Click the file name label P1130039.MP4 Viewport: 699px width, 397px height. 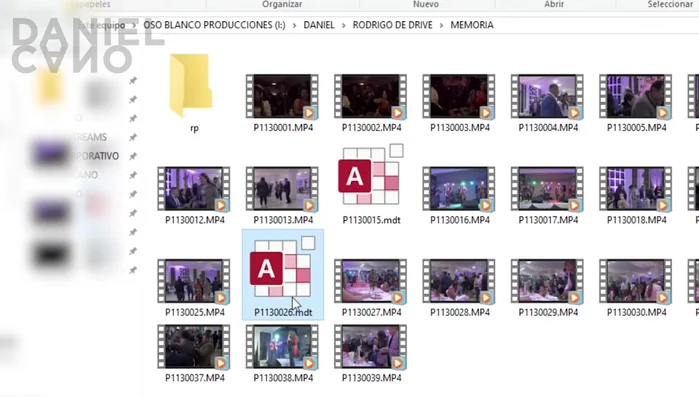(x=371, y=378)
